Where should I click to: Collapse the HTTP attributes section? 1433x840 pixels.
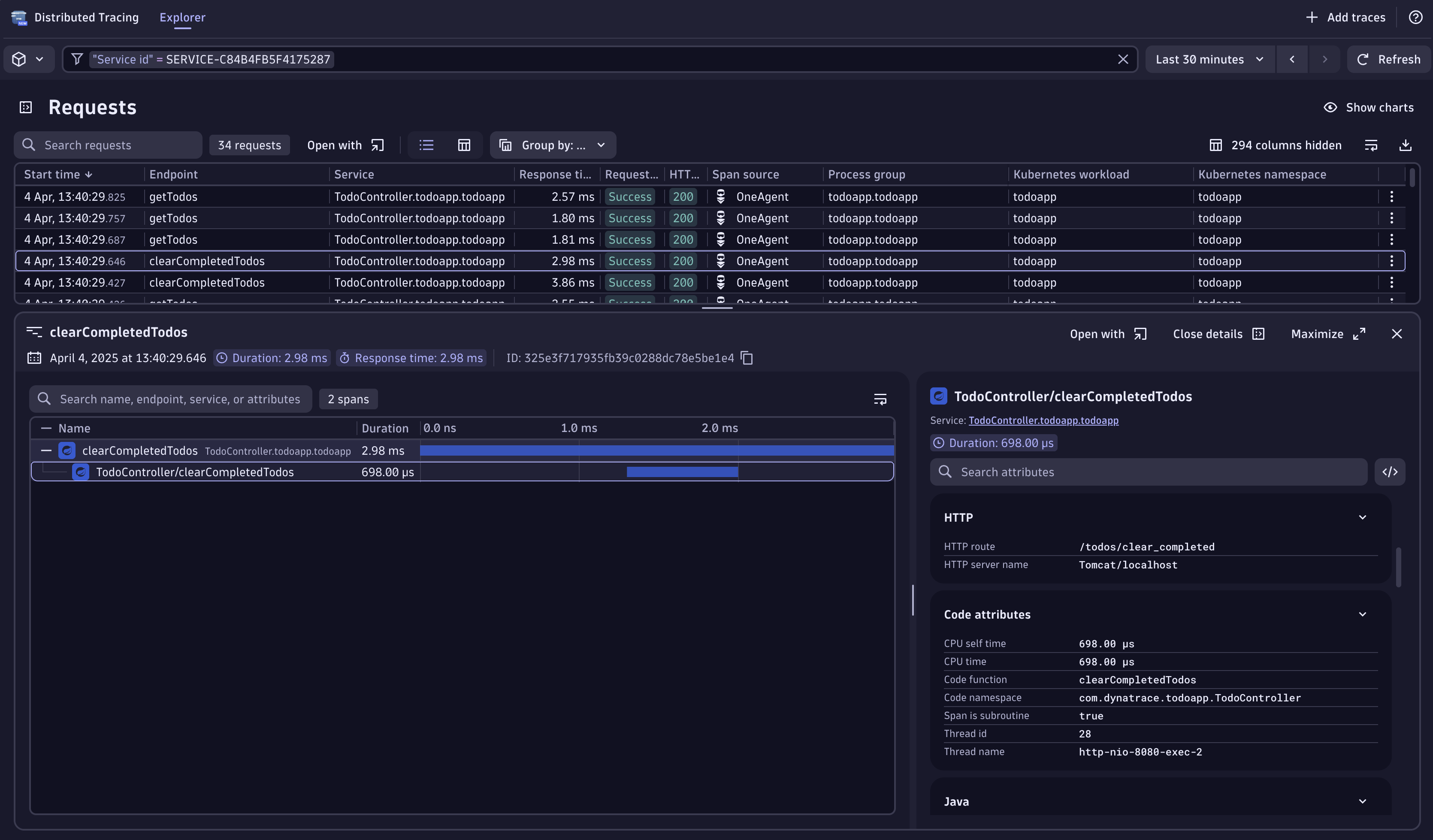coord(1362,517)
